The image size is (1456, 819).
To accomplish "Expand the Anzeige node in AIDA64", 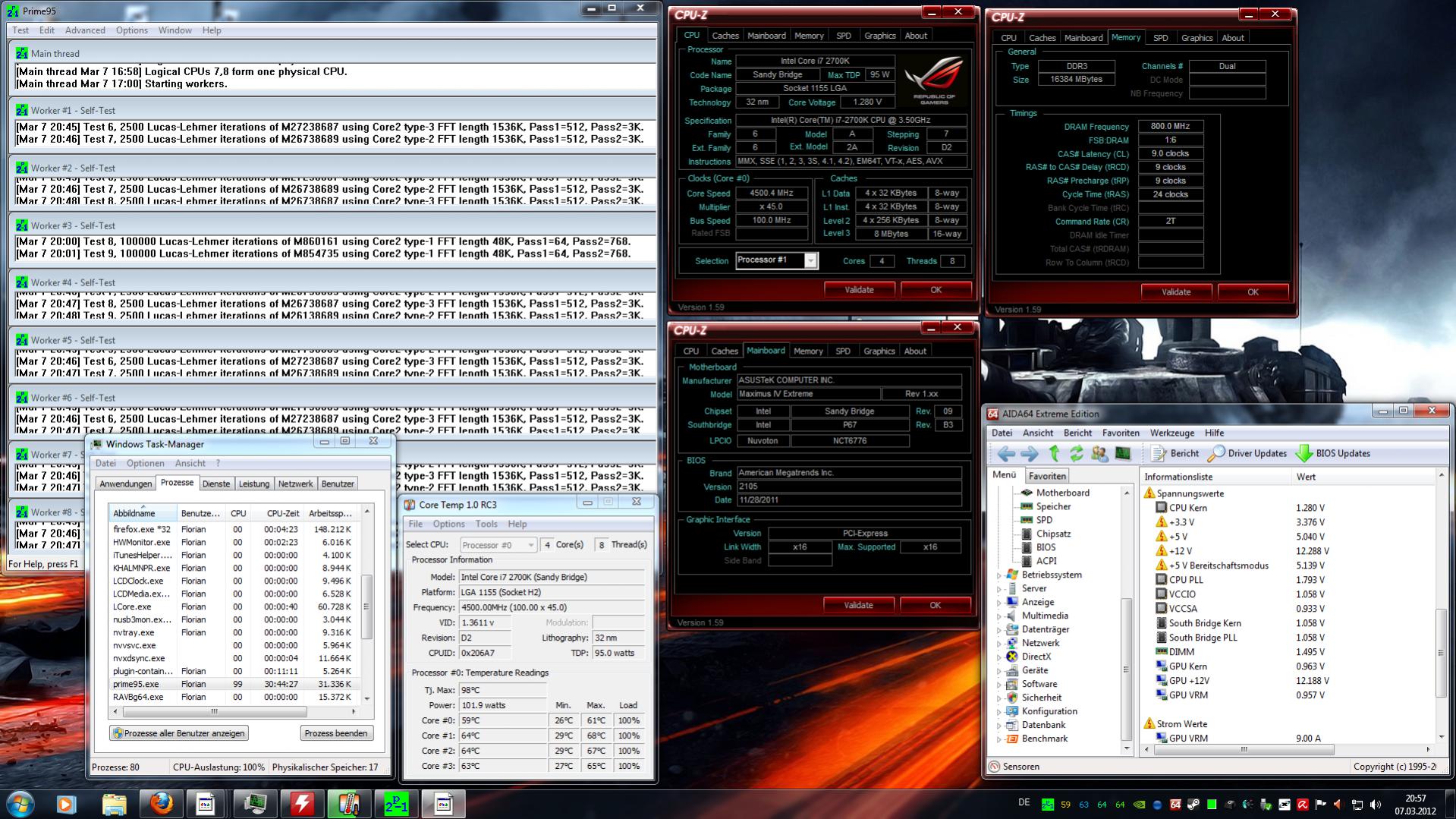I will (x=999, y=603).
